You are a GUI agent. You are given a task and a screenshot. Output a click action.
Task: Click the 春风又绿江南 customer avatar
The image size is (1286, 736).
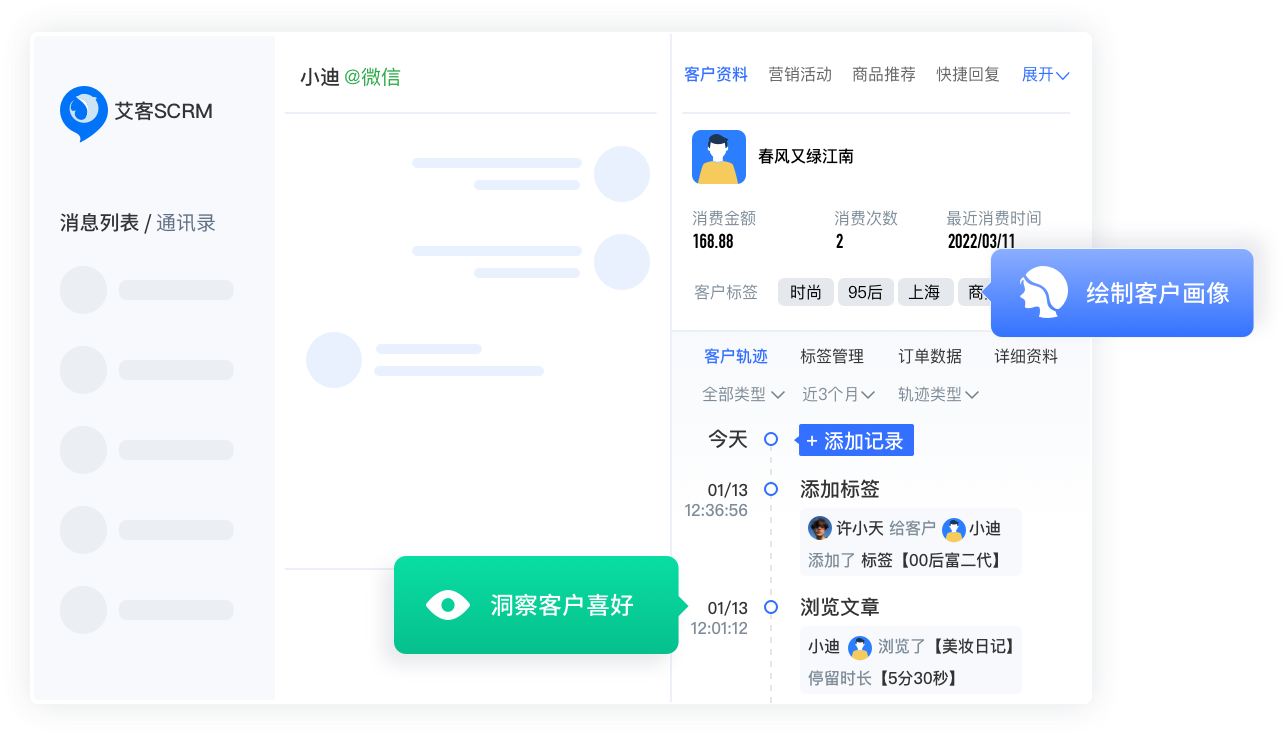(718, 157)
